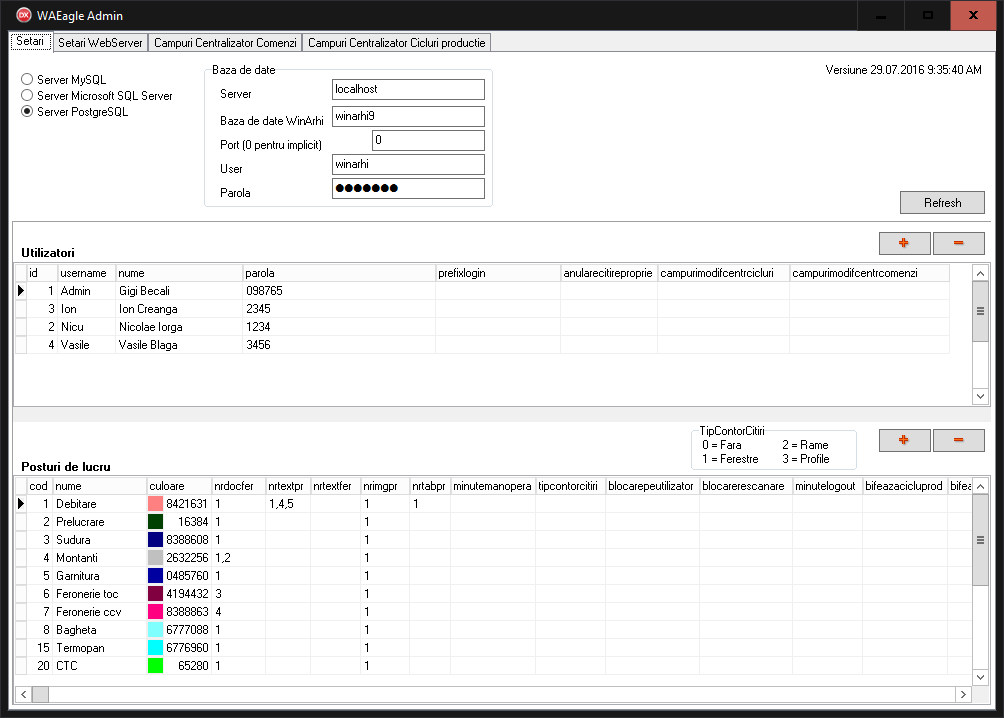This screenshot has width=1004, height=718.
Task: Click the green CTC color swatch
Action: click(x=155, y=666)
